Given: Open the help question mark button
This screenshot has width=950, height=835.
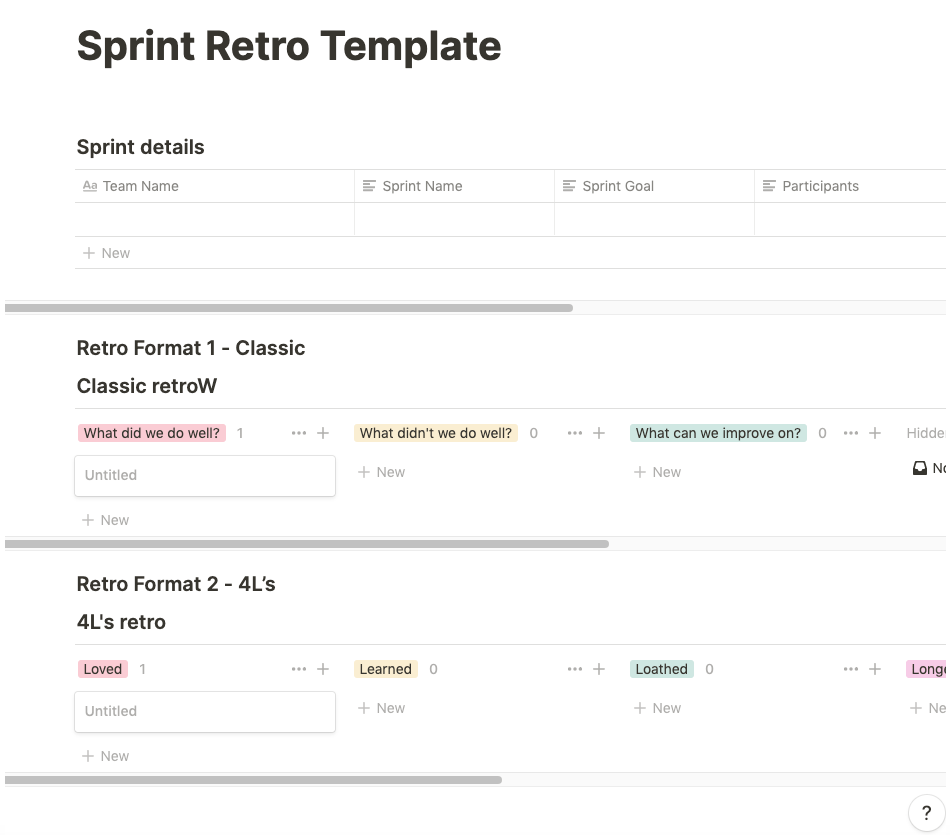Looking at the screenshot, I should 926,813.
